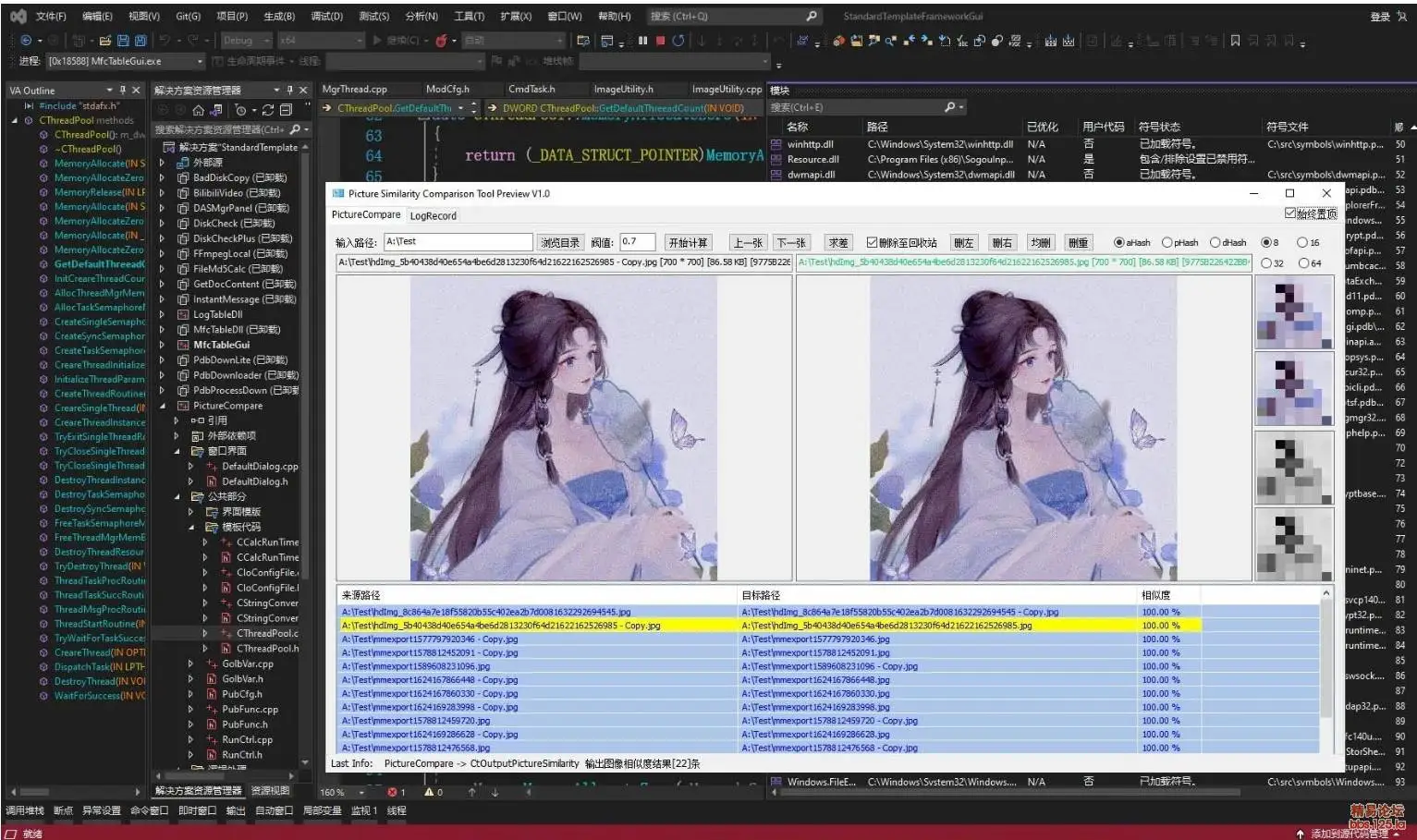Click the Open File folder icon
This screenshot has height=840, width=1417.
tap(105, 41)
